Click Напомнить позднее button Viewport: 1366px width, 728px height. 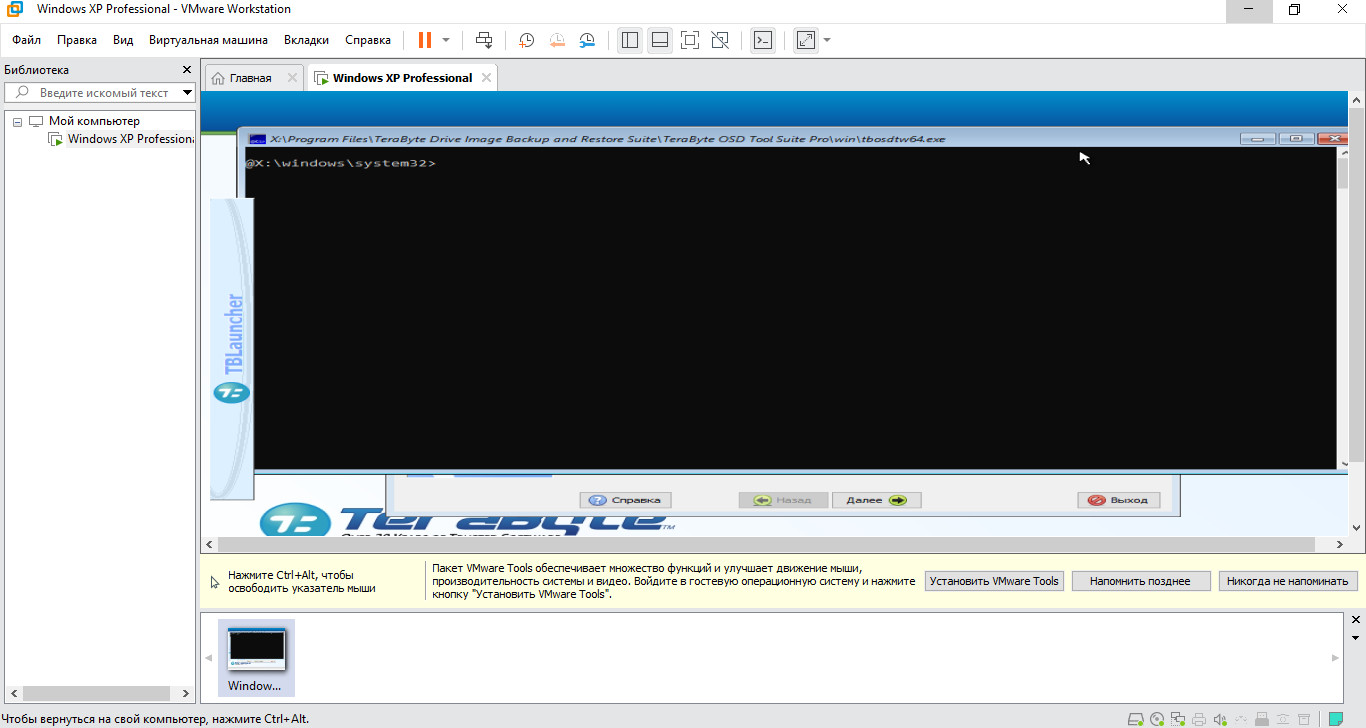tap(1141, 581)
